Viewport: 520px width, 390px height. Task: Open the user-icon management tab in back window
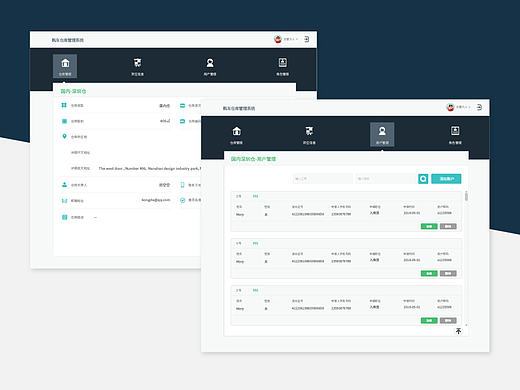click(210, 66)
